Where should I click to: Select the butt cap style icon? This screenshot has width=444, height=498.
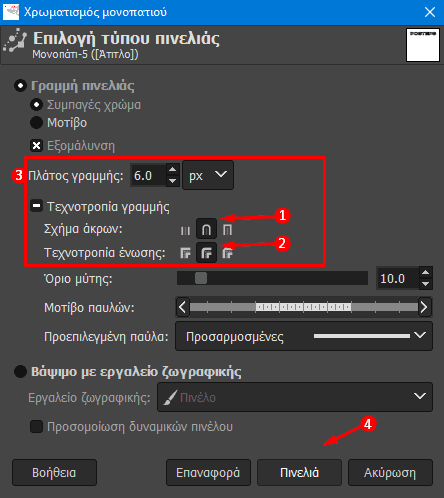pos(185,230)
